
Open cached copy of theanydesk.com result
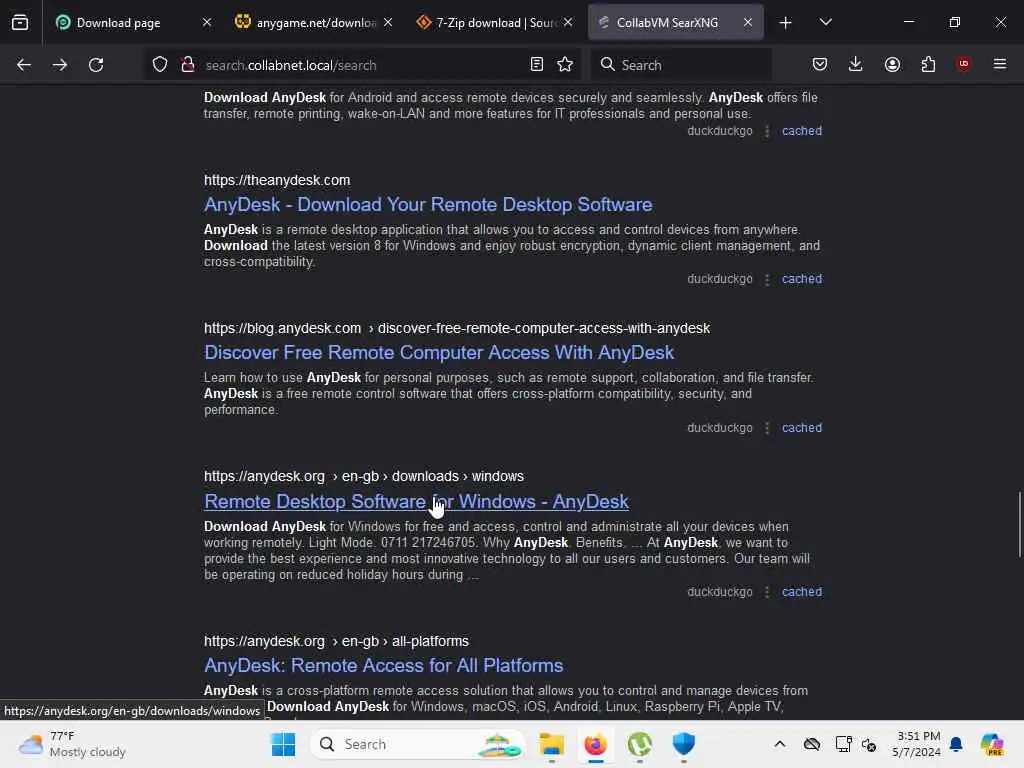(x=801, y=279)
